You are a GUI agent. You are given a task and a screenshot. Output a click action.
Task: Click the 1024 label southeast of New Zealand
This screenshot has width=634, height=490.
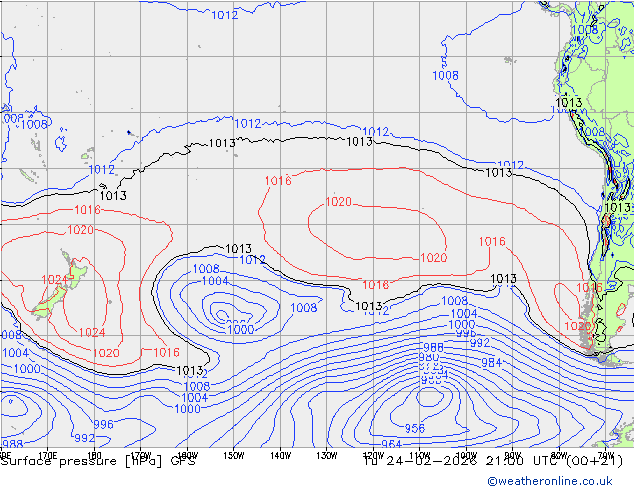[x=92, y=333]
